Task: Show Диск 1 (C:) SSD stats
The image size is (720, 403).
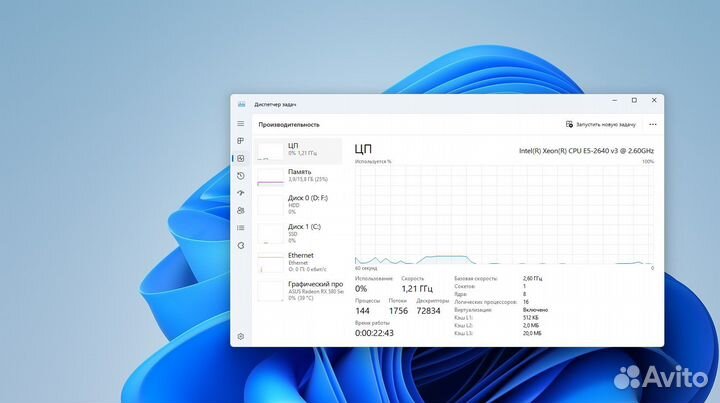Action: point(299,232)
